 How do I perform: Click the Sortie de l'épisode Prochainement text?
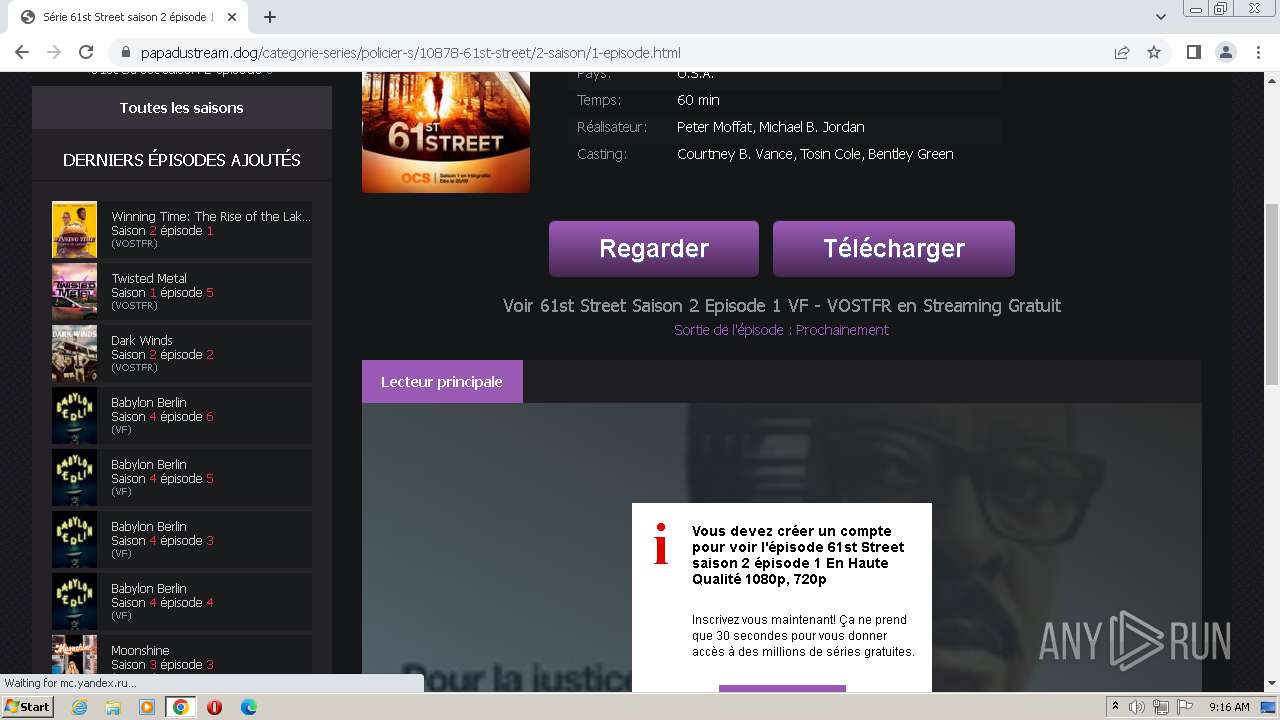click(x=781, y=330)
